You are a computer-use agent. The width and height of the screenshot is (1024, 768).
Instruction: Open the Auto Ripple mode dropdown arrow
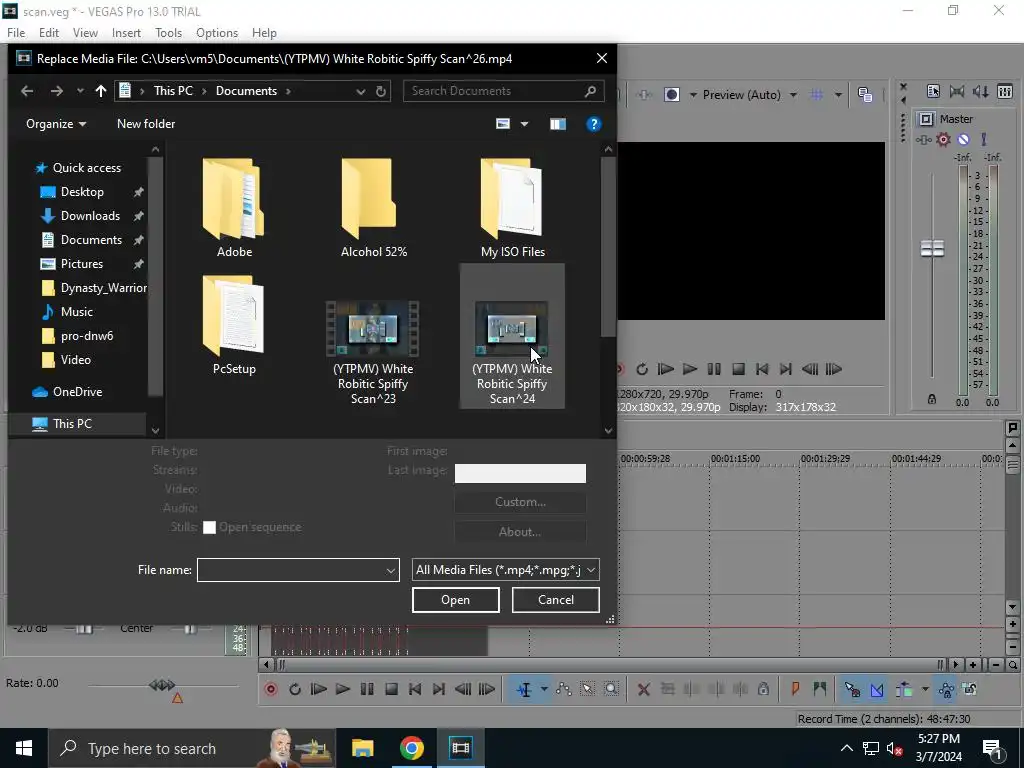pyautogui.click(x=925, y=688)
